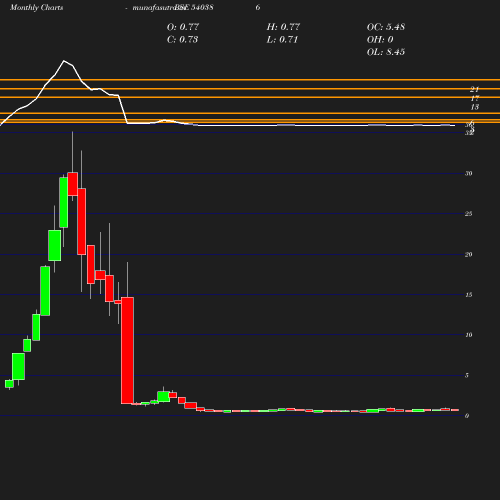Click the indicator axis label 17
Image resolution: width=500 pixels, height=500 pixels.
(x=475, y=98)
